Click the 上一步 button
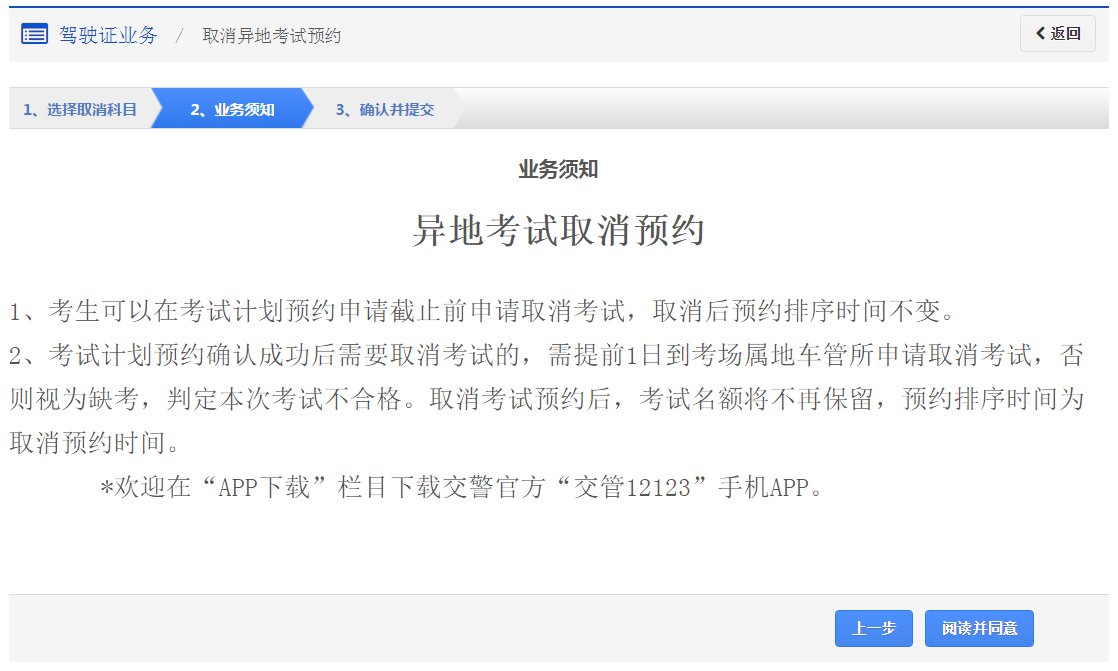Viewport: 1118px width, 671px height. click(x=873, y=628)
